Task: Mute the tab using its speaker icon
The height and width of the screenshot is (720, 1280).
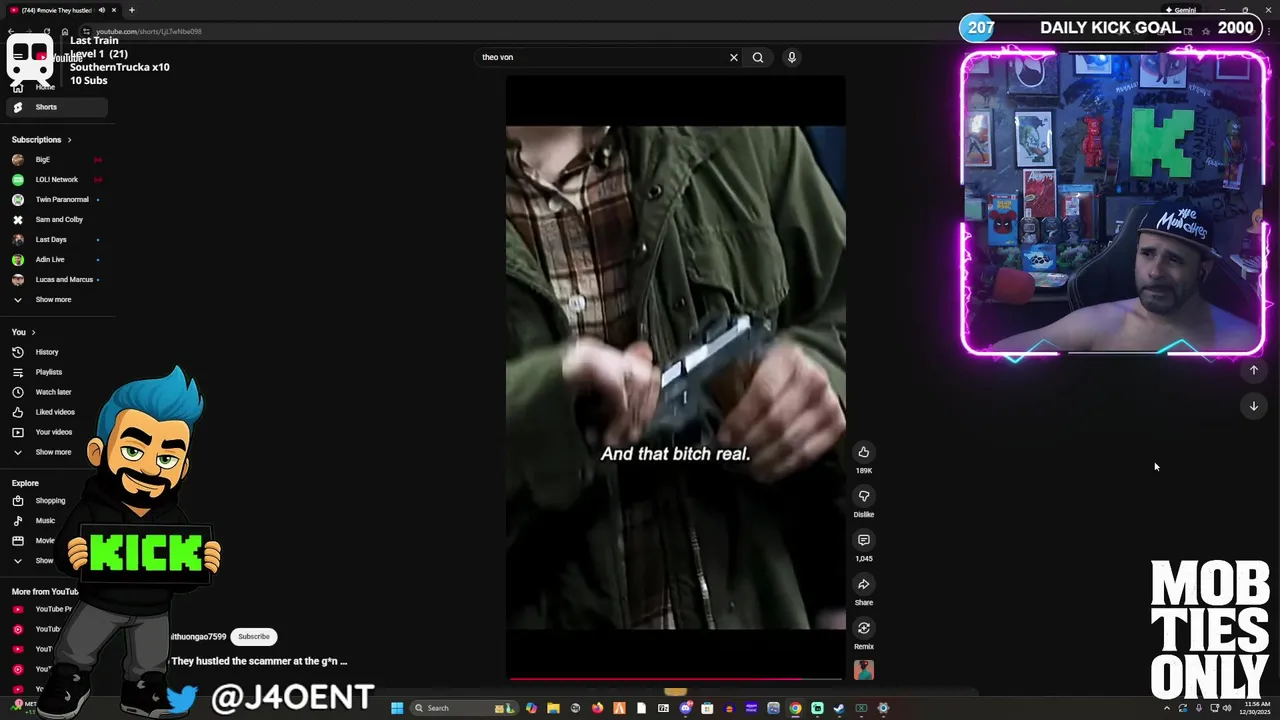Action: point(101,10)
